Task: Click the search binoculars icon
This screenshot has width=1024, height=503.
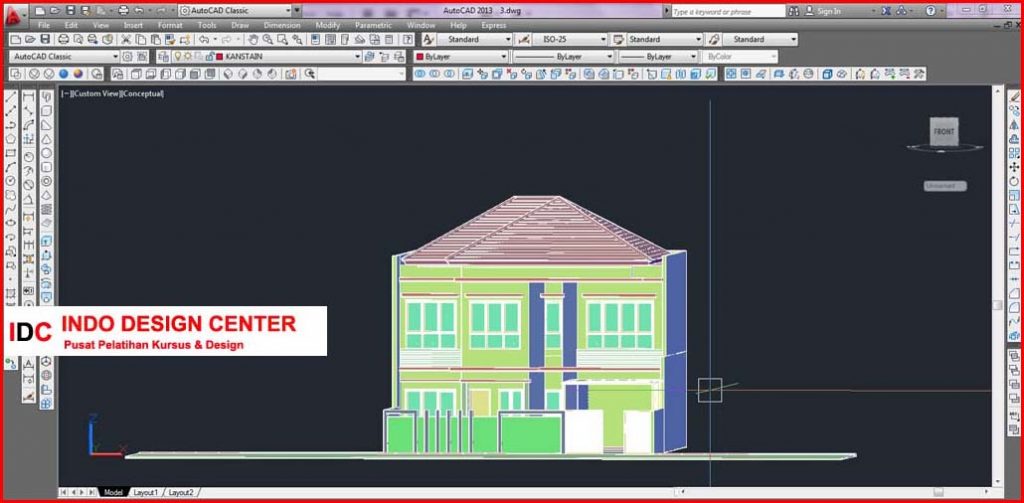Action: pos(793,11)
